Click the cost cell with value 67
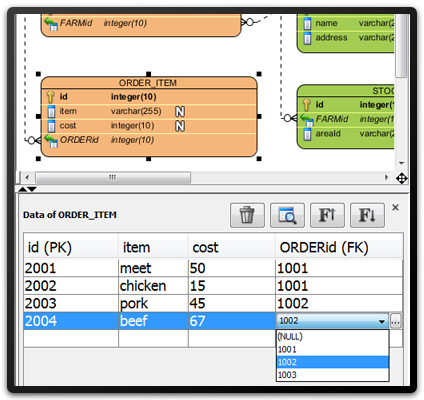424x400 pixels. pyautogui.click(x=232, y=321)
